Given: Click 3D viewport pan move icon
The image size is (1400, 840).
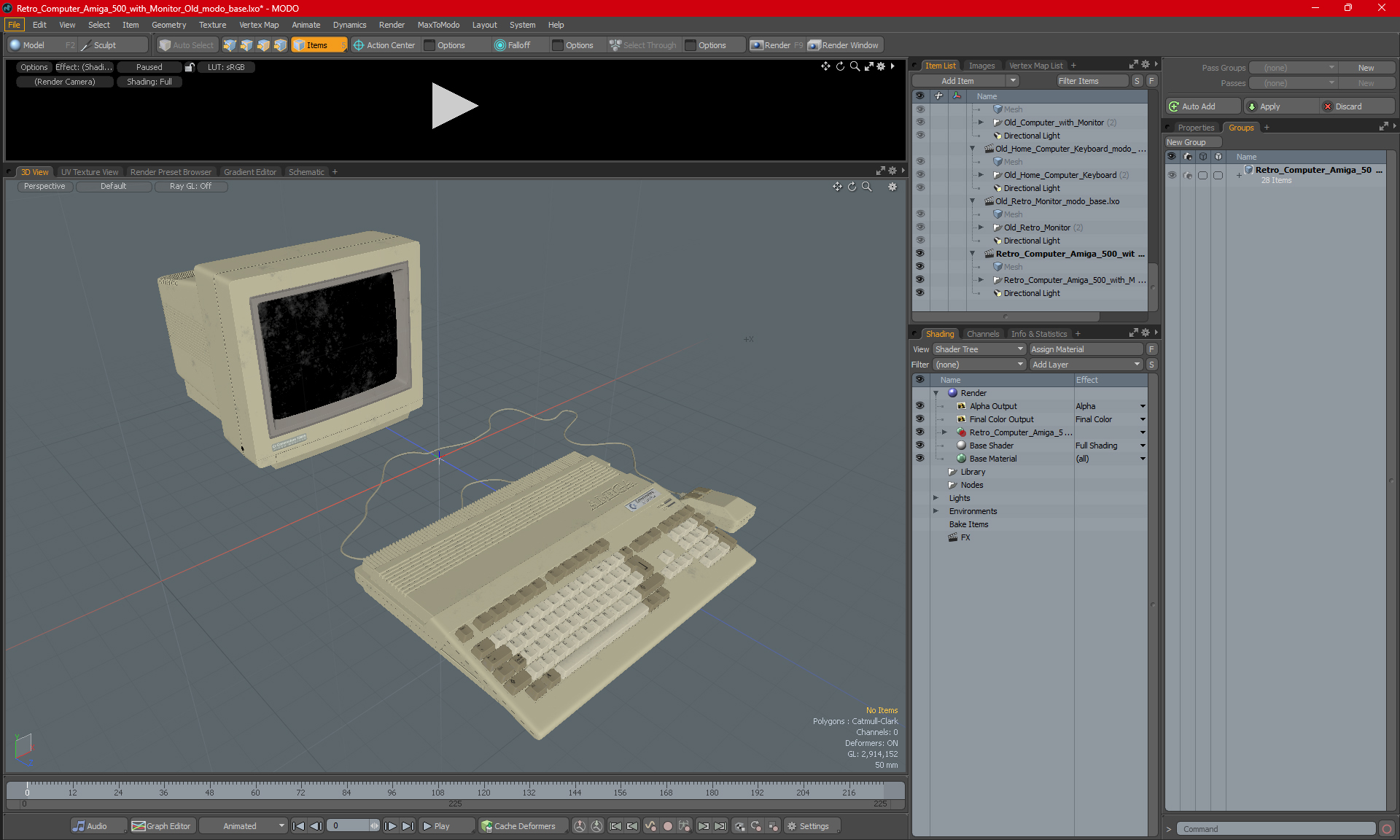Looking at the screenshot, I should coord(837,187).
